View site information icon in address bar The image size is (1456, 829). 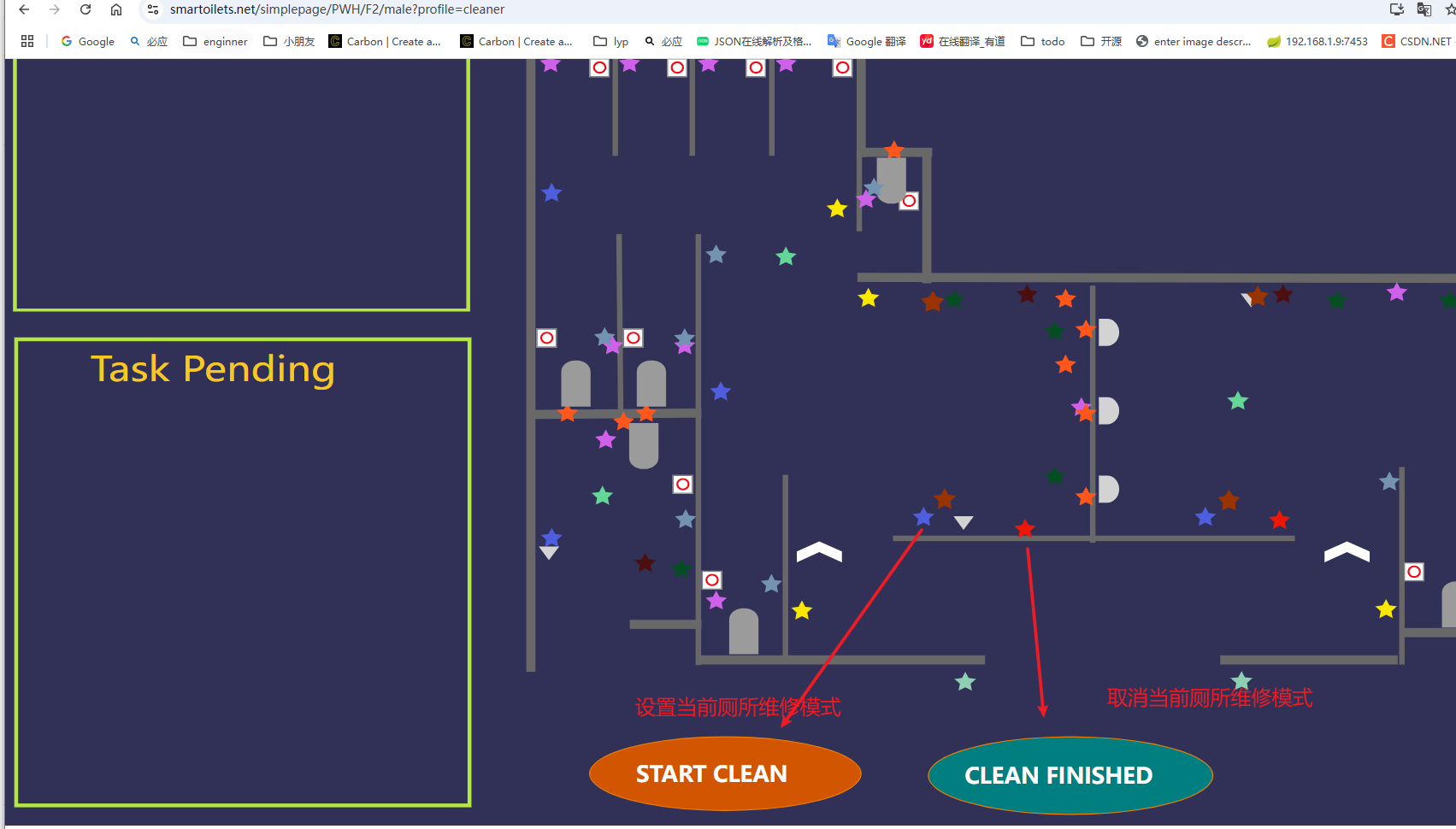tap(153, 9)
